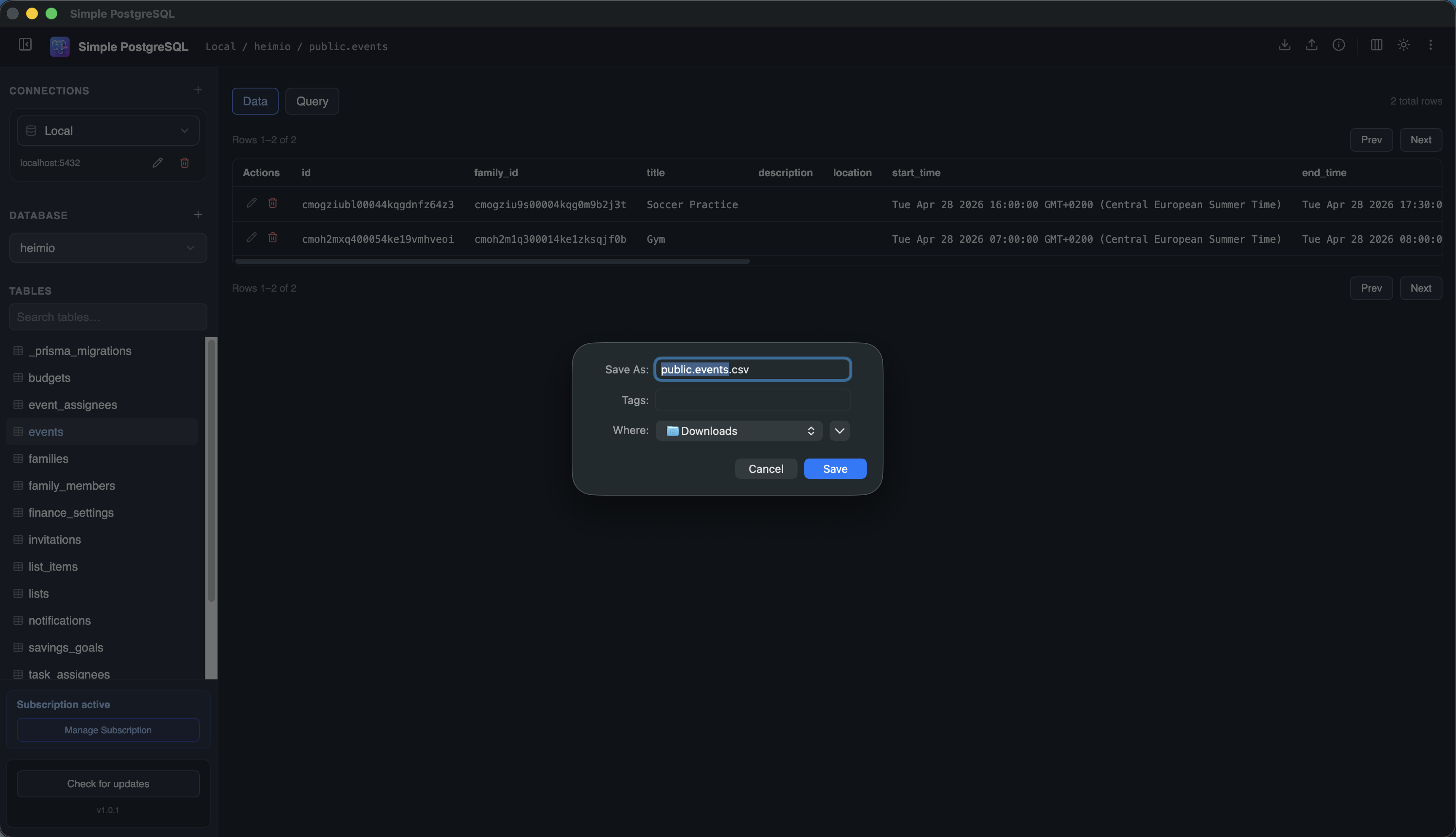Screen dimensions: 1456x837
Task: Click the location column header
Action: coord(852,172)
